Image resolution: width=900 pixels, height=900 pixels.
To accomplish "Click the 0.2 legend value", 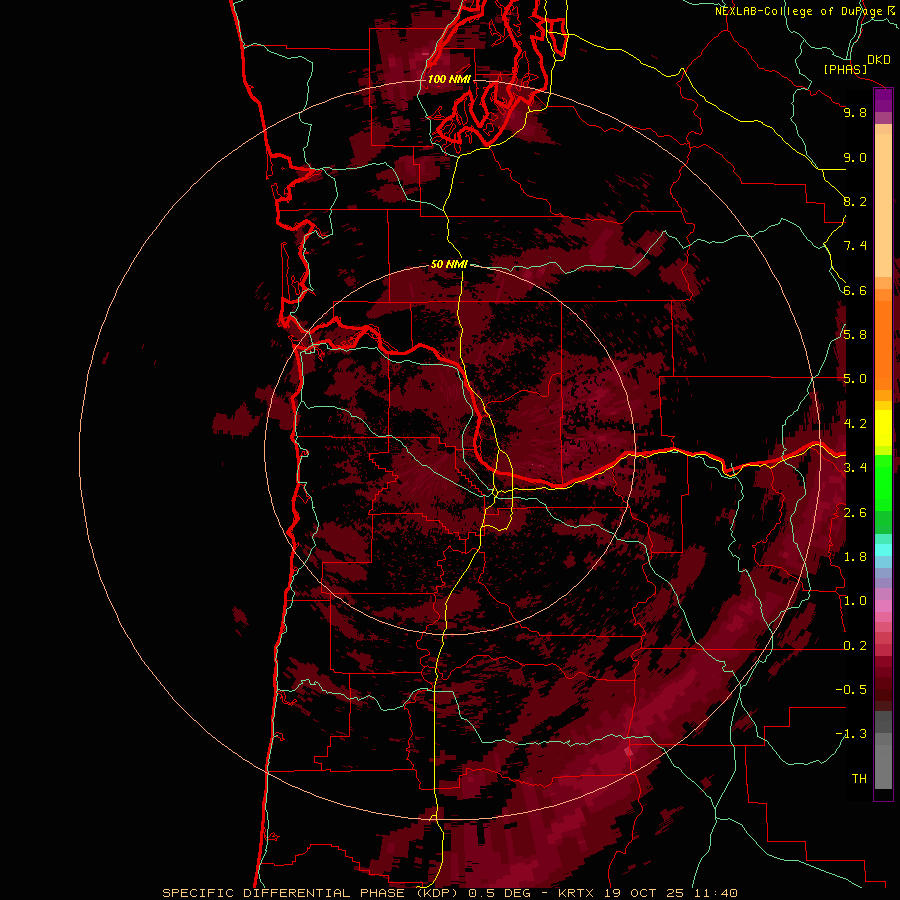I will [x=855, y=646].
